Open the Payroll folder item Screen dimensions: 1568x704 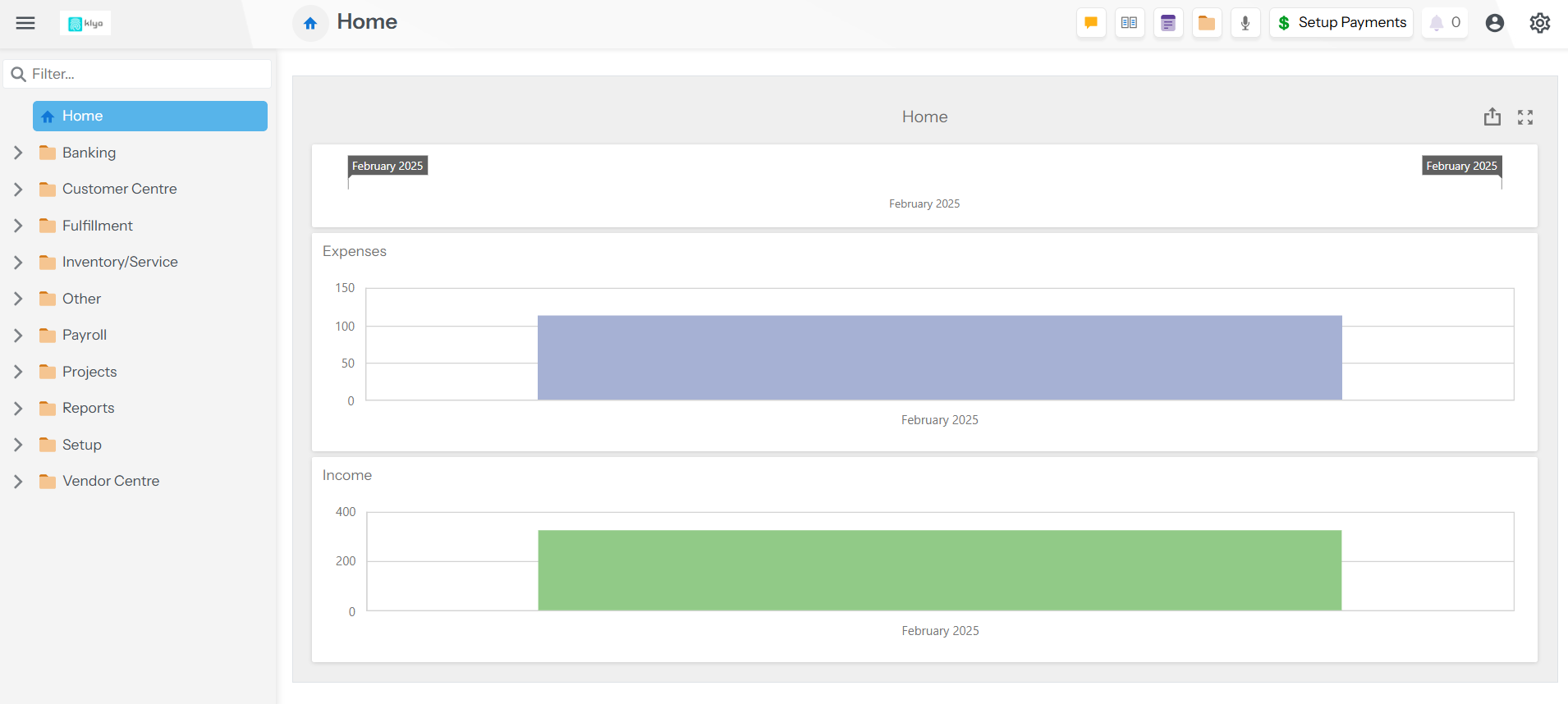[x=150, y=335]
